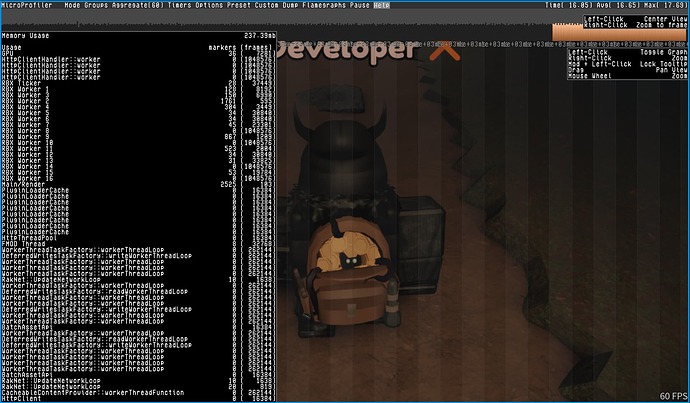
Task: Select the GPU row
Action: click(x=139, y=54)
